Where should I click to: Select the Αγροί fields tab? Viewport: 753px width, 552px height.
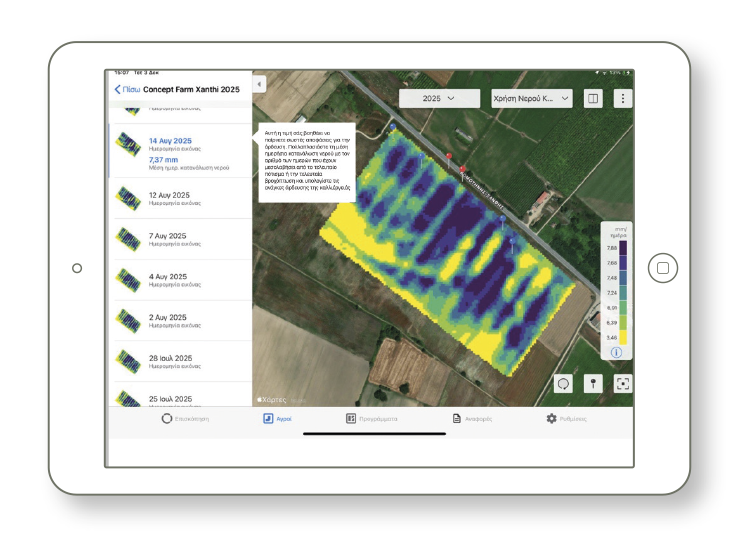click(x=277, y=419)
